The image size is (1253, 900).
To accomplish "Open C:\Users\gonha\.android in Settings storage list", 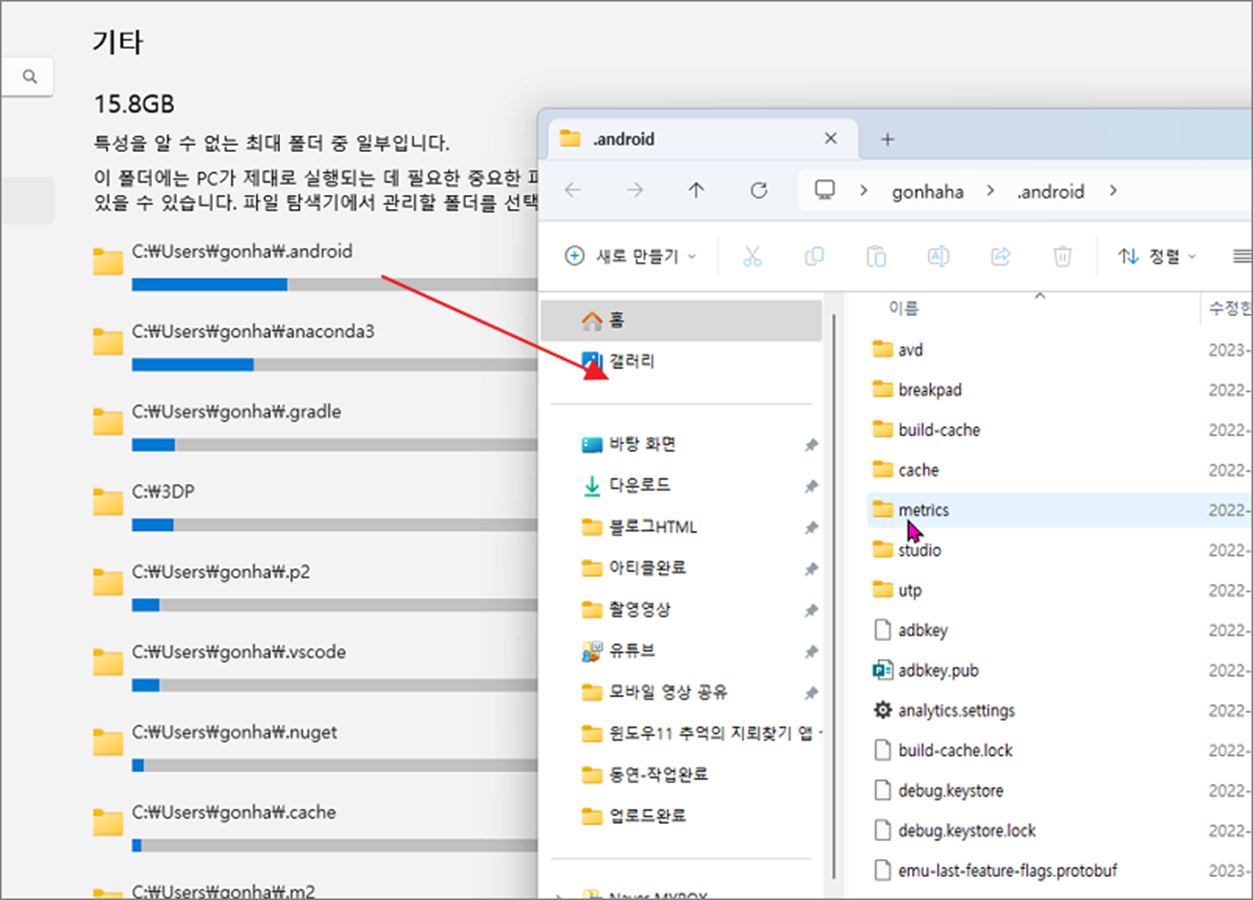I will point(314,266).
